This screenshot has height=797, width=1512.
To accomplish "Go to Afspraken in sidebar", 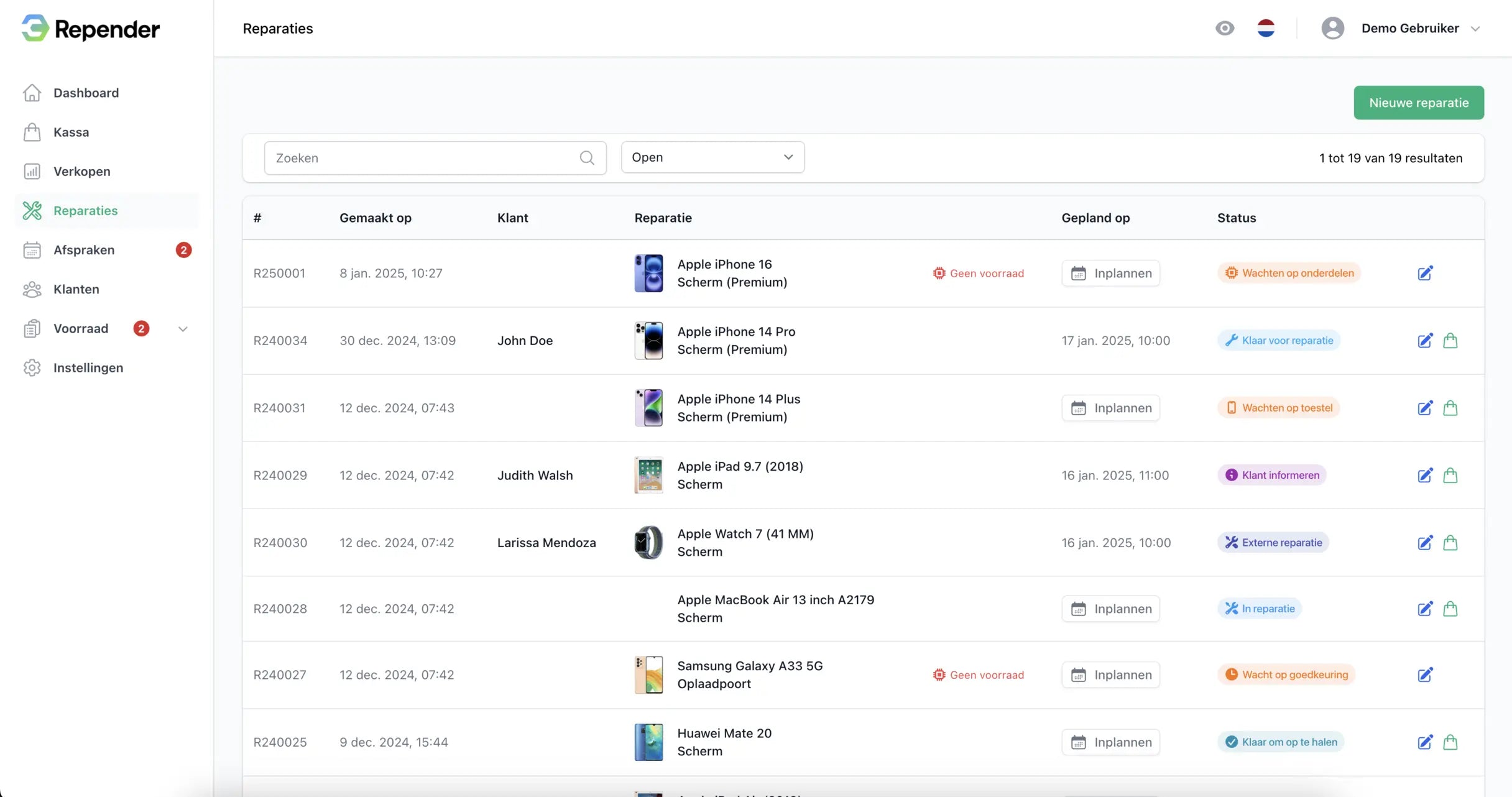I will (84, 250).
